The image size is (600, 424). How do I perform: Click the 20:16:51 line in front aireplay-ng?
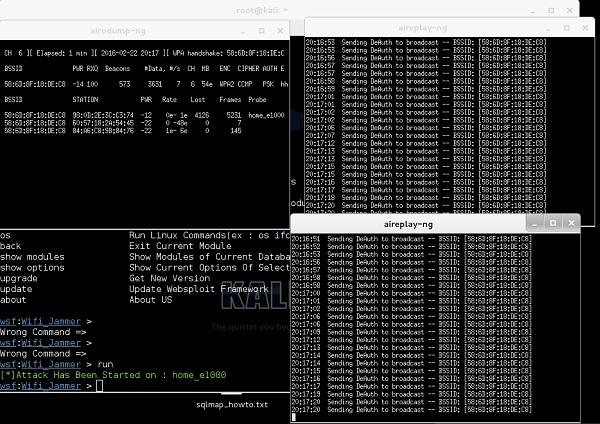click(411, 239)
